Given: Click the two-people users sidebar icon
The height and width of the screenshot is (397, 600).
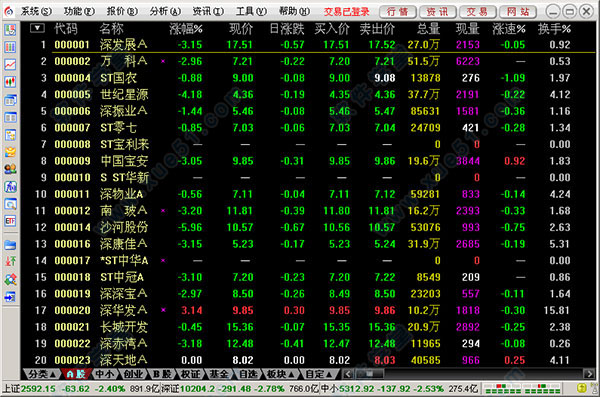Looking at the screenshot, I should coord(10,168).
